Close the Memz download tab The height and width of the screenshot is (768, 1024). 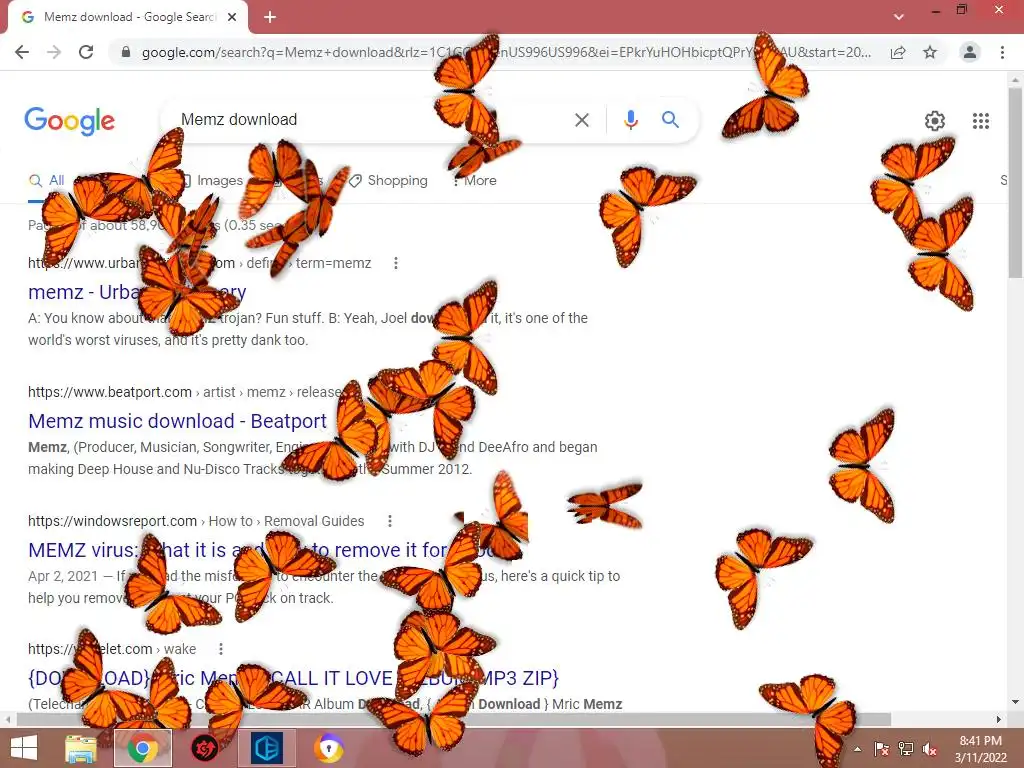232,17
